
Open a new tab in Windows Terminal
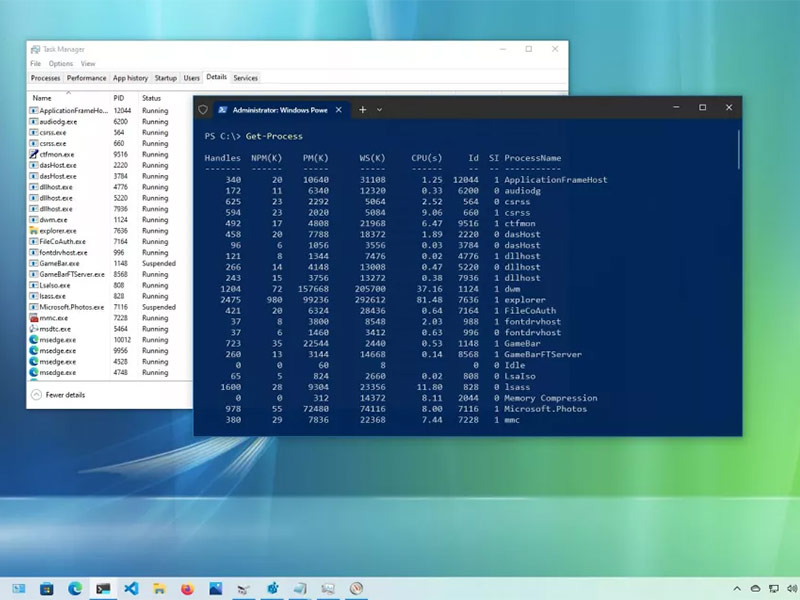[362, 110]
